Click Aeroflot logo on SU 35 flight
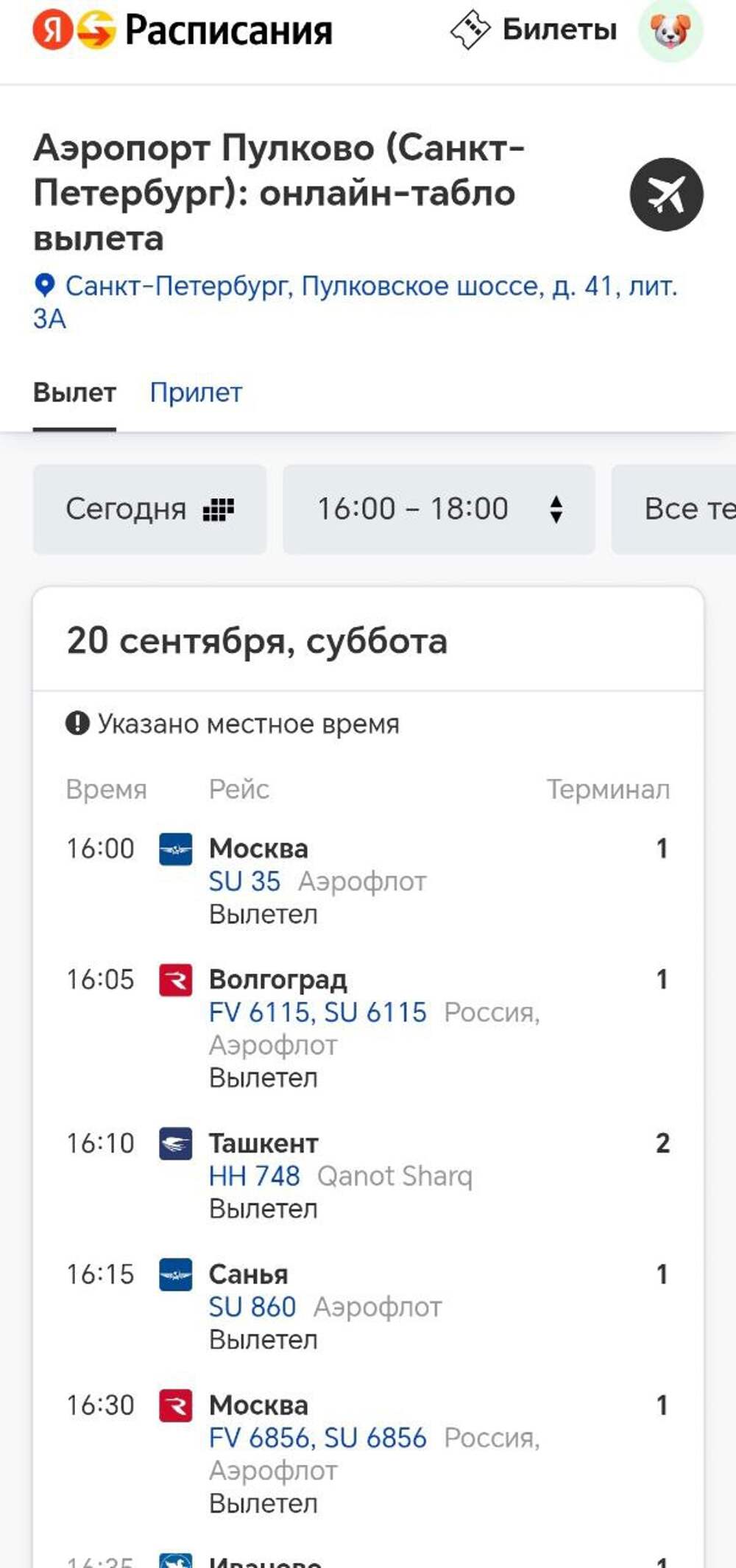736x1568 pixels. click(176, 849)
